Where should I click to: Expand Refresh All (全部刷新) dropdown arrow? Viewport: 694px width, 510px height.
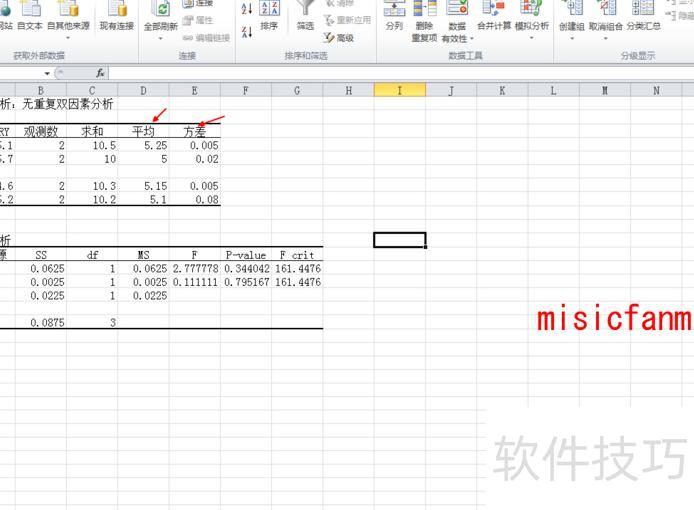161,39
